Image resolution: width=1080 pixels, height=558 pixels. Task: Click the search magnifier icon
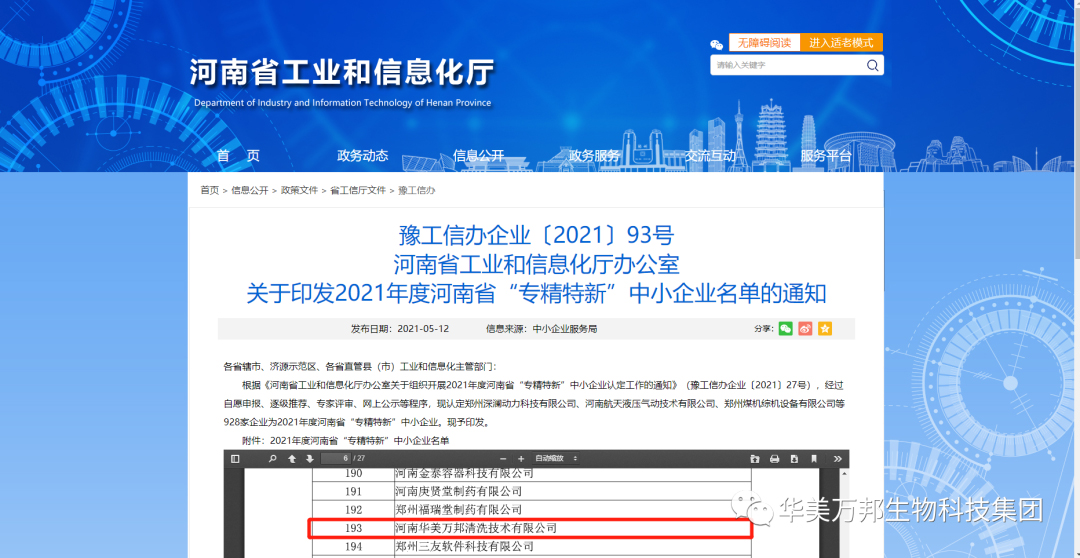click(873, 65)
